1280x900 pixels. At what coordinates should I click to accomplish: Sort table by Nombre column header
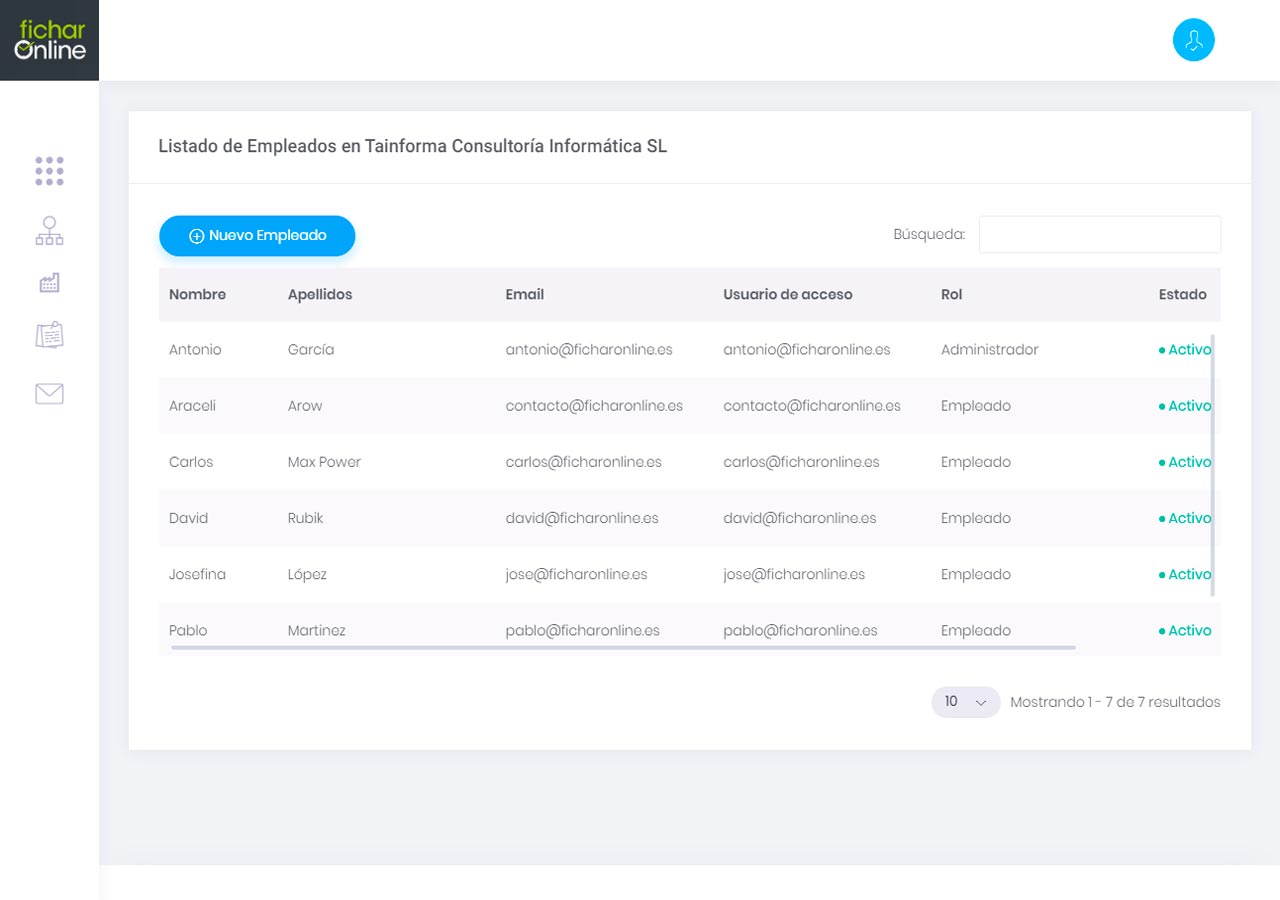click(197, 294)
